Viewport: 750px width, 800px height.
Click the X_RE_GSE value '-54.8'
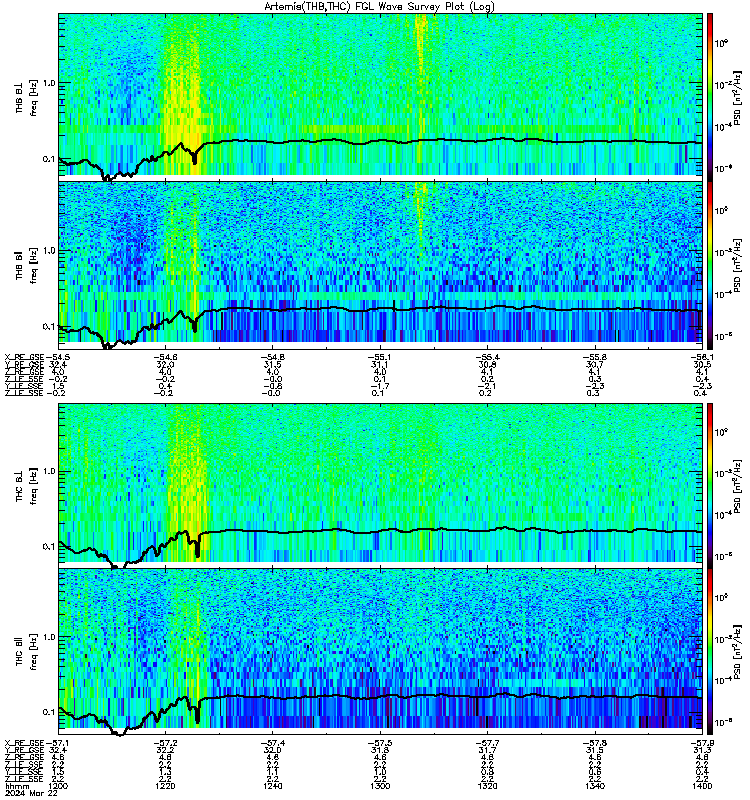[272, 358]
